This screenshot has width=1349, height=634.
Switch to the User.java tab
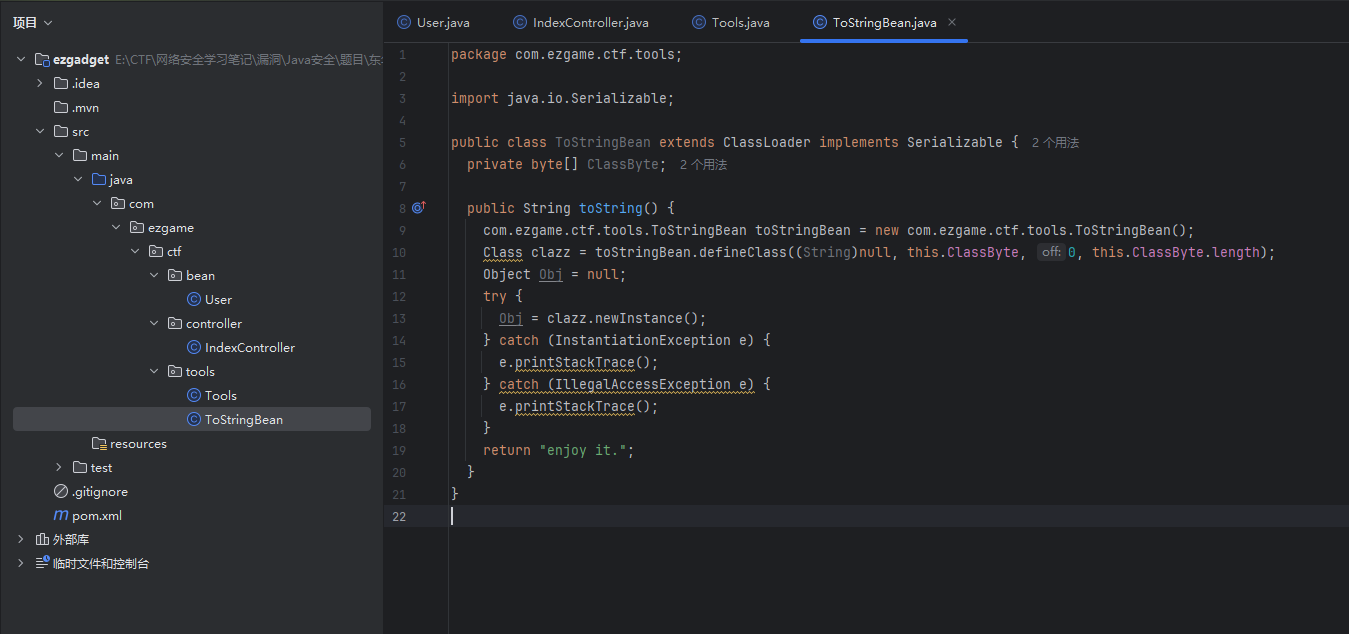pos(433,22)
